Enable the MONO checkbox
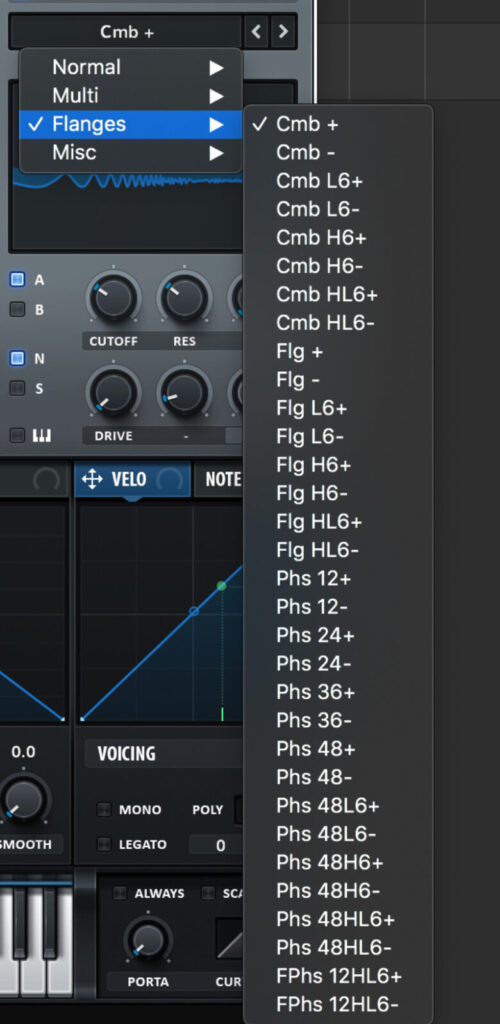This screenshot has width=500, height=1024. (104, 810)
